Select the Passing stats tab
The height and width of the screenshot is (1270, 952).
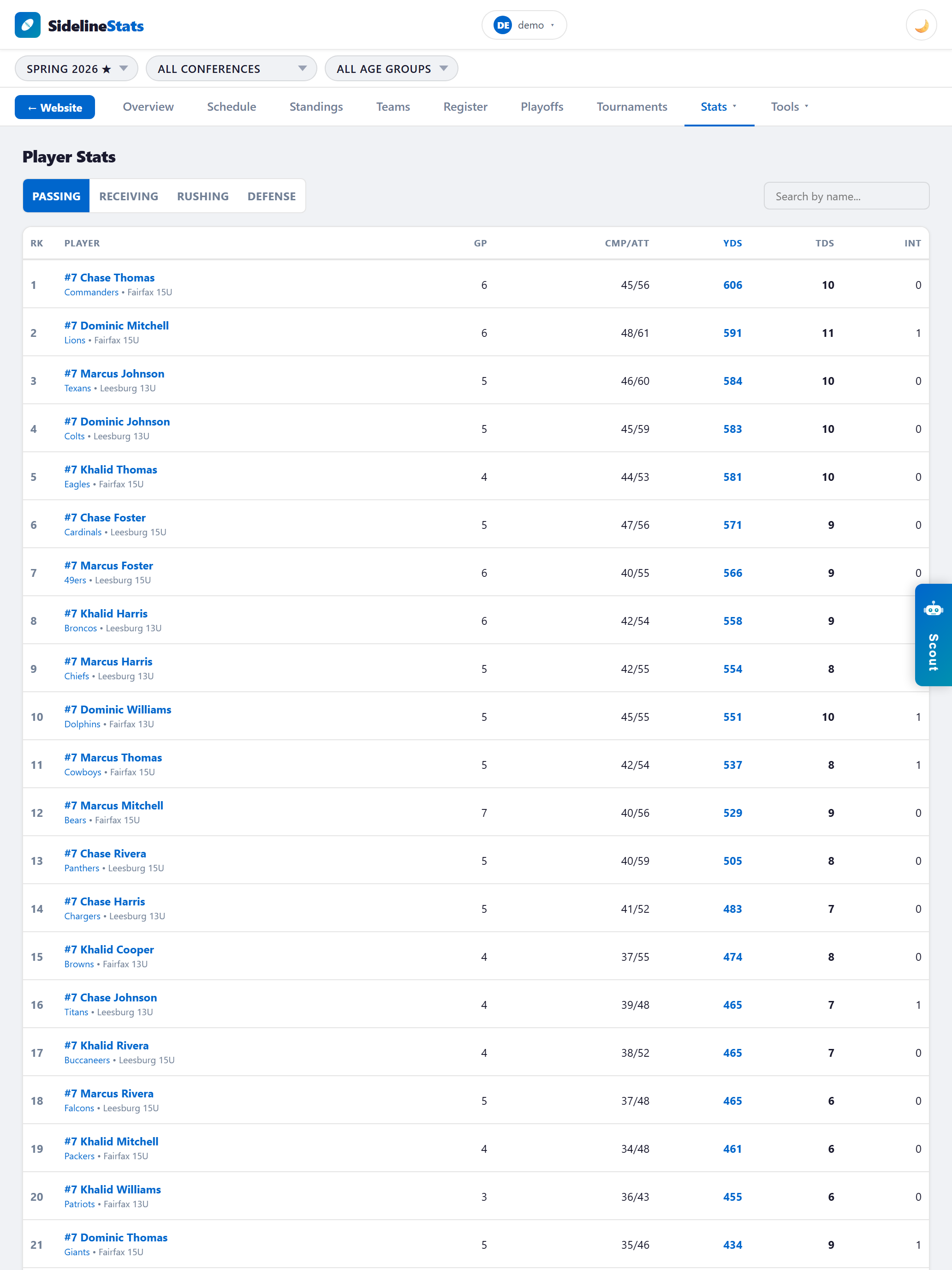(56, 196)
